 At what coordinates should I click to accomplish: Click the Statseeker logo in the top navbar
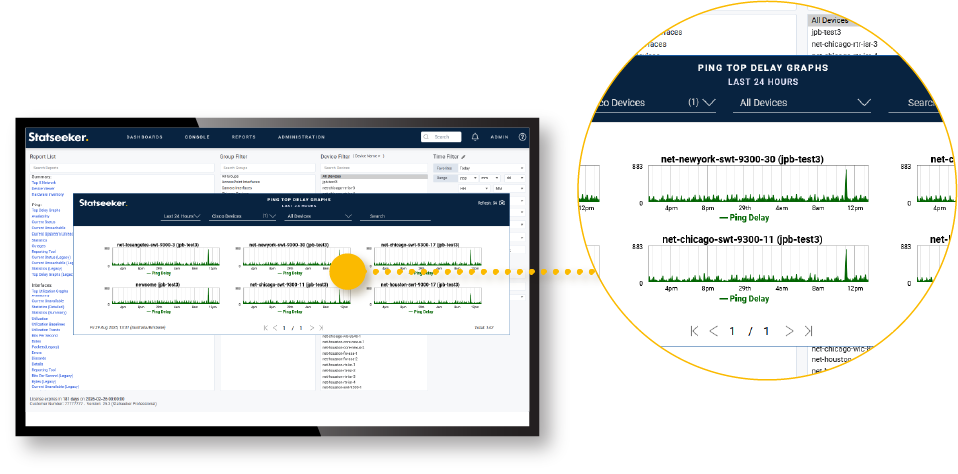point(58,137)
